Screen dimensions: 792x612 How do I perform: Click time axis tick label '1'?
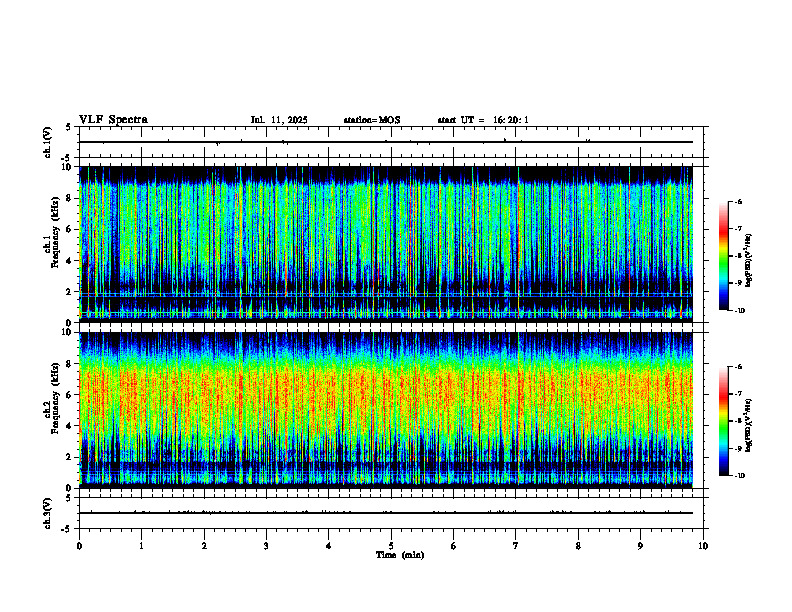[x=141, y=546]
